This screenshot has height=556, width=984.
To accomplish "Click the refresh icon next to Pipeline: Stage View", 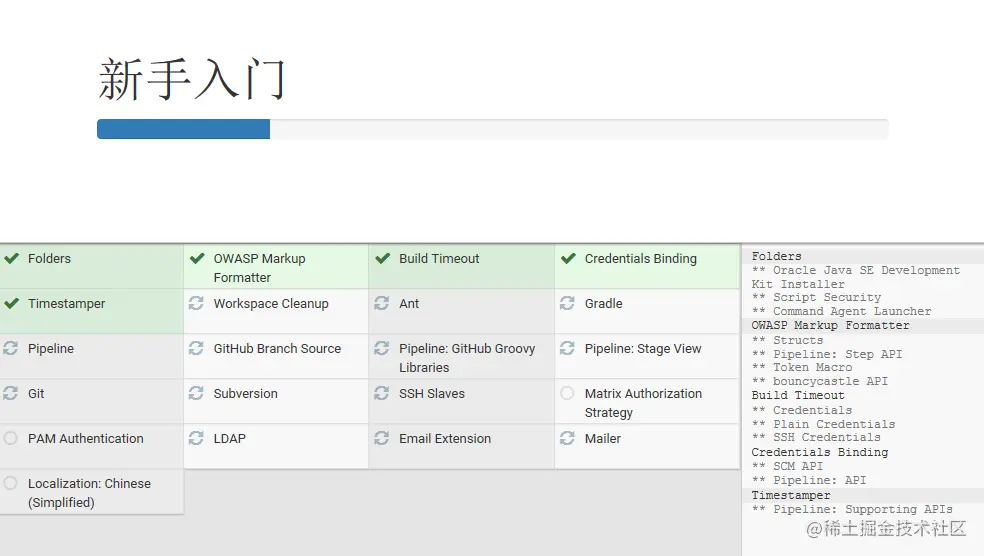I will click(567, 348).
